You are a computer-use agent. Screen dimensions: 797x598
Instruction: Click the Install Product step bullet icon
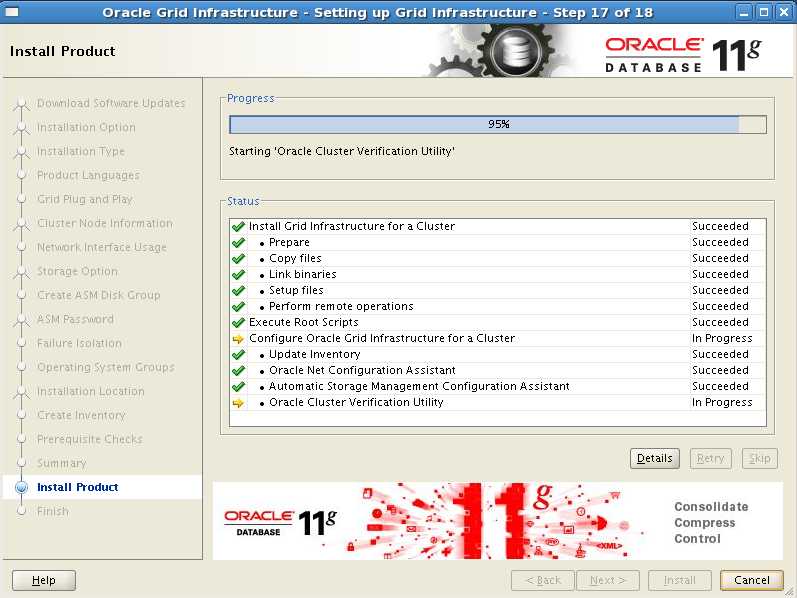21,487
